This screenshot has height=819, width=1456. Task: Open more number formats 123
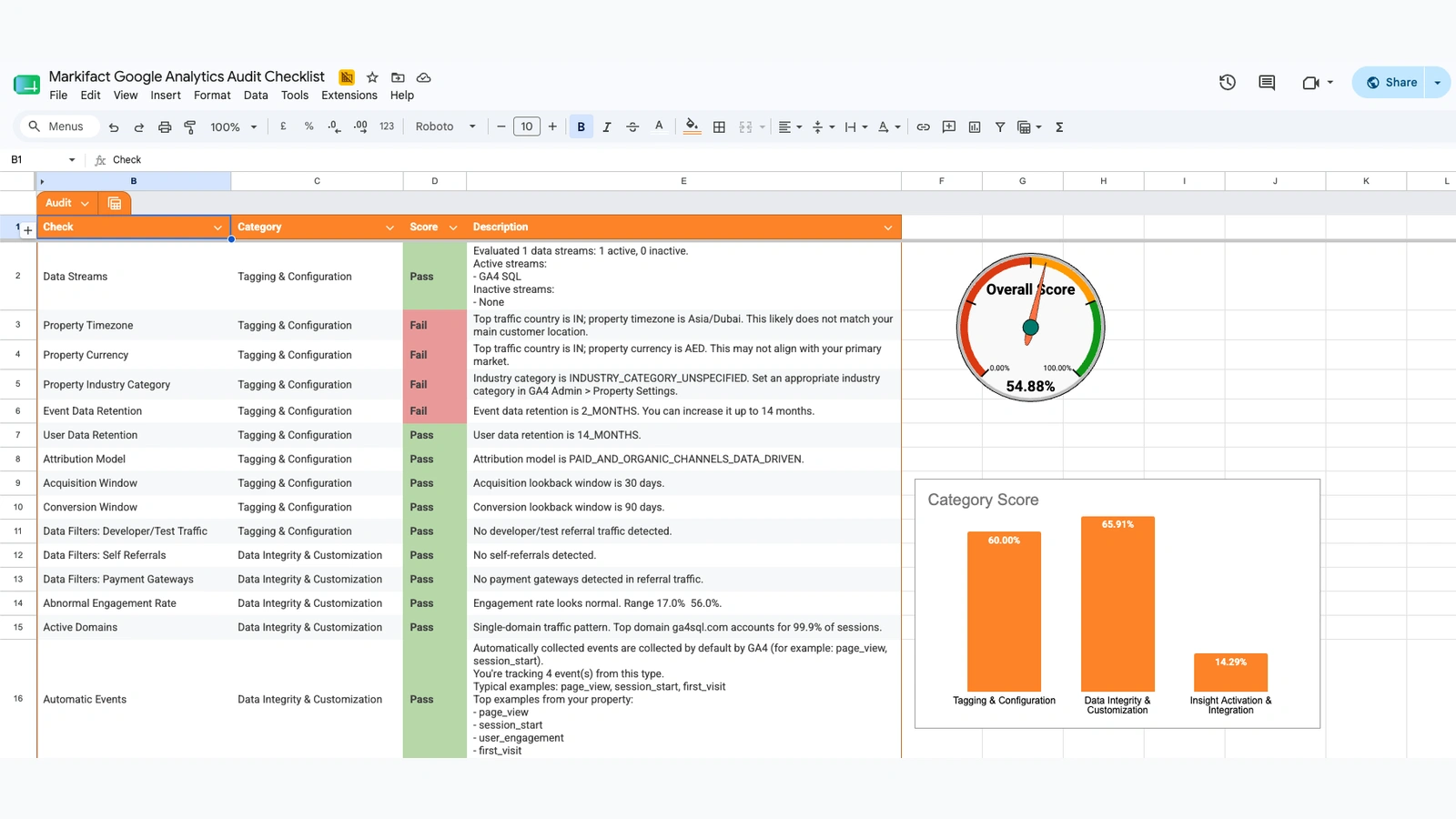pos(387,126)
